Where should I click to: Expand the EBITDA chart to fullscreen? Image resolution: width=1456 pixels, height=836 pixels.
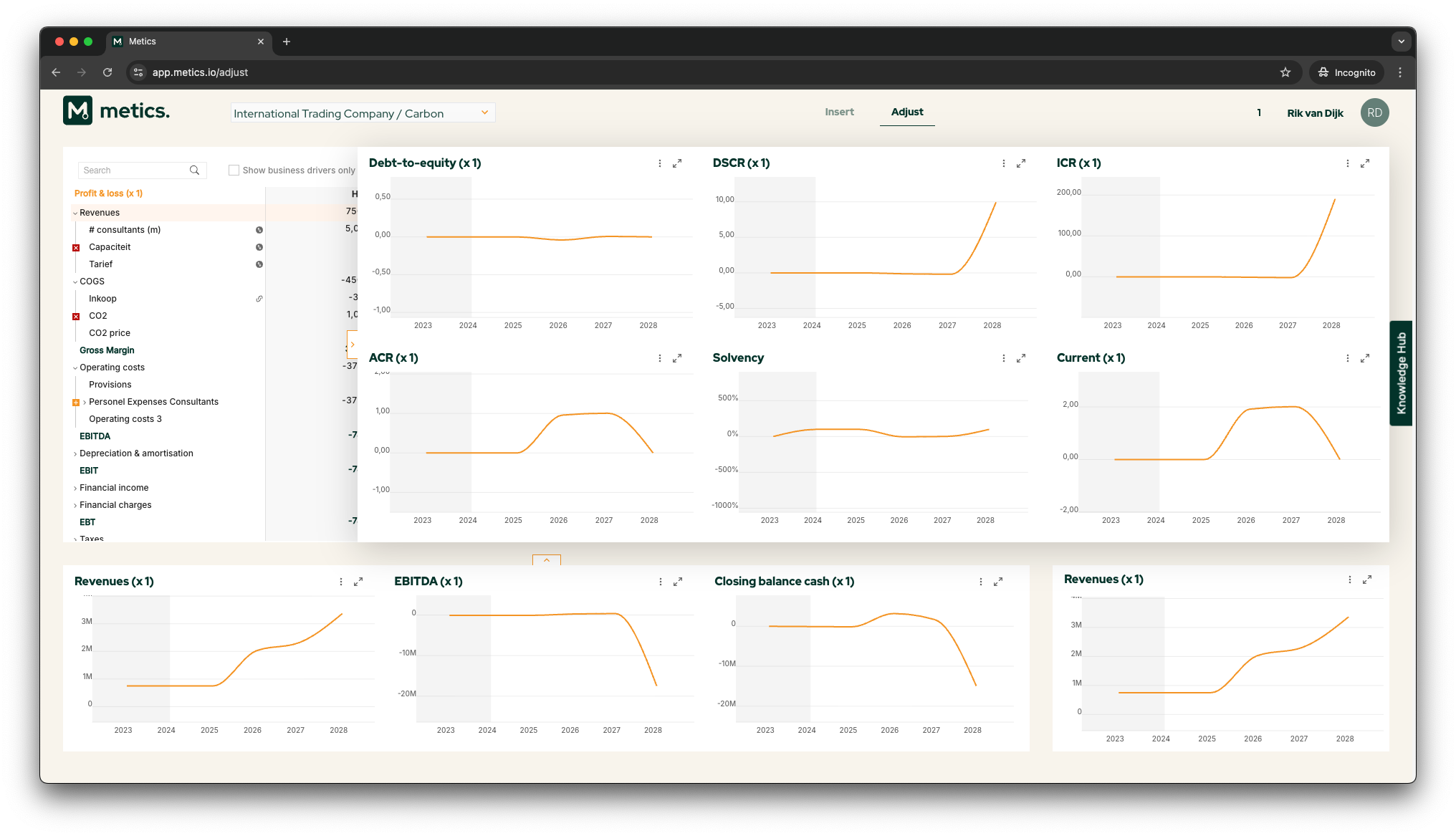coord(677,582)
